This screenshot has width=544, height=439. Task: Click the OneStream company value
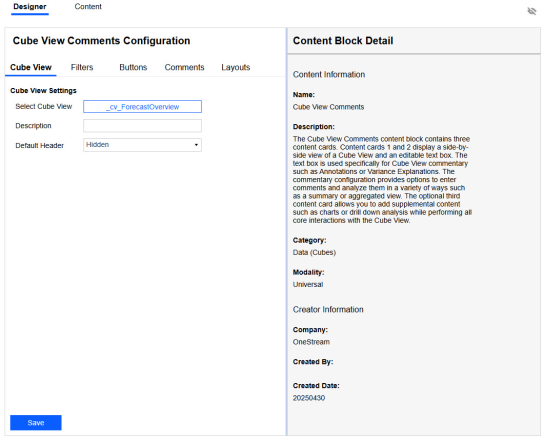click(311, 342)
